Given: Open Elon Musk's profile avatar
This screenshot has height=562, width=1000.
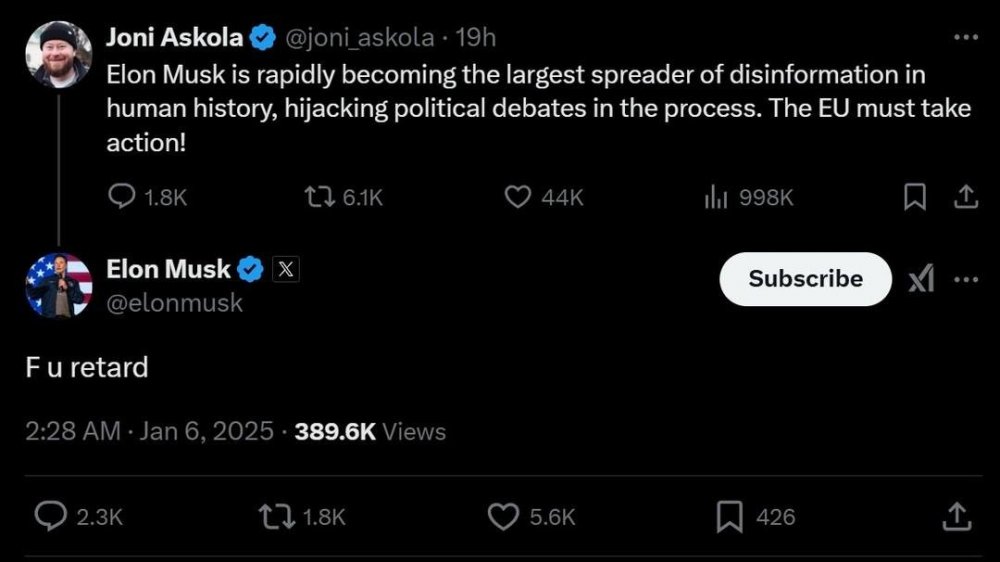Looking at the screenshot, I should [59, 284].
